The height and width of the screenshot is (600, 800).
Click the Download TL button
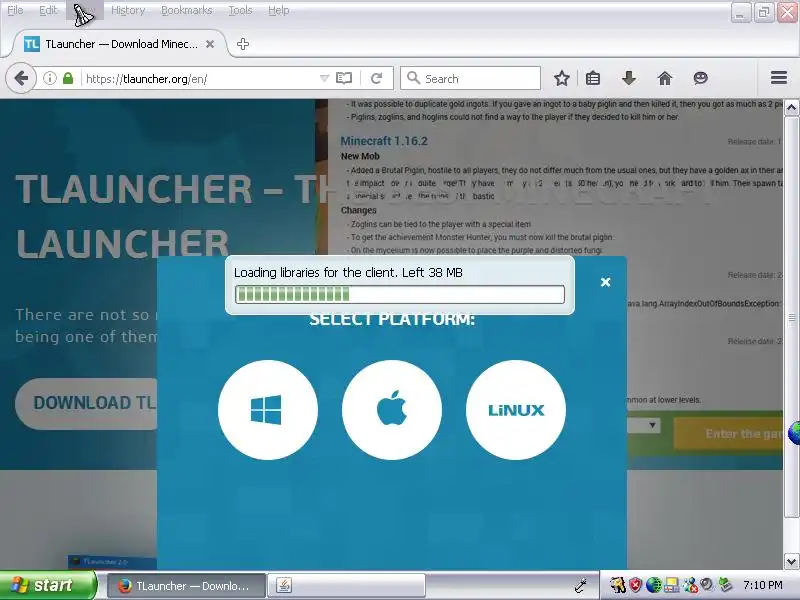coord(87,403)
